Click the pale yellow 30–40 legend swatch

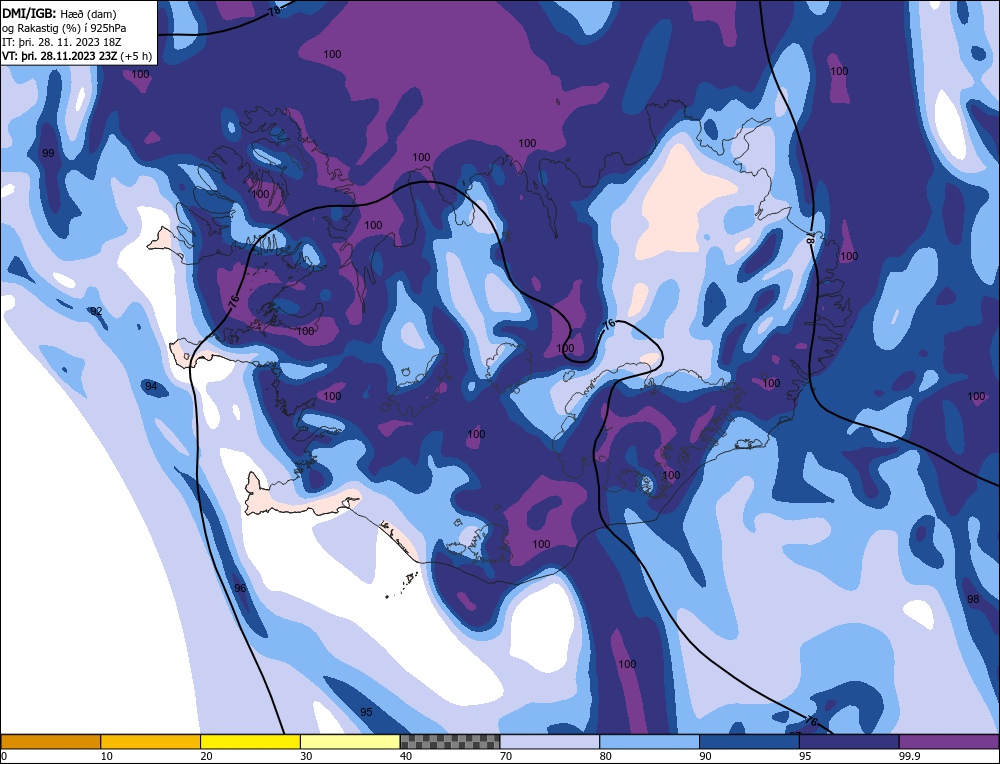[x=350, y=741]
